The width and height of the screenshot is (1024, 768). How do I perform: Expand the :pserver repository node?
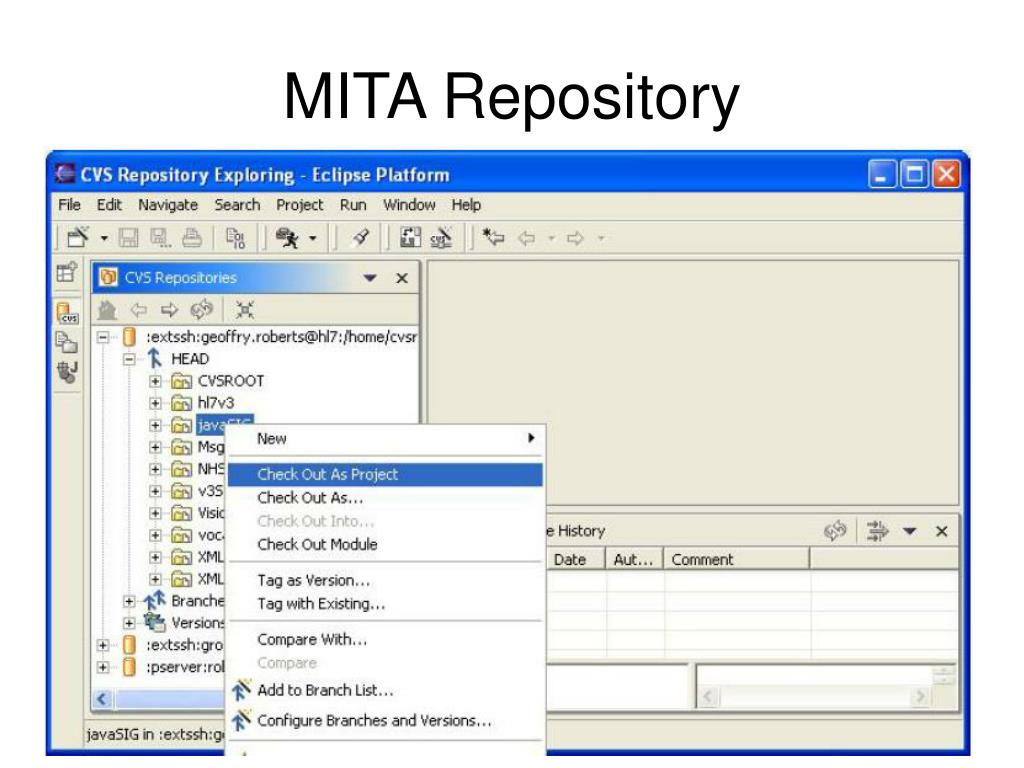(x=103, y=667)
